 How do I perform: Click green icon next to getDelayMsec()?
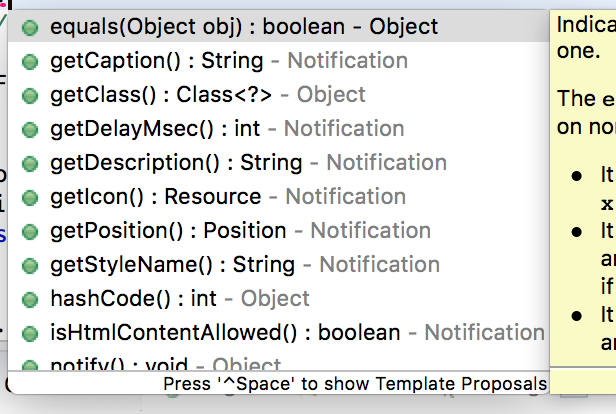30,129
